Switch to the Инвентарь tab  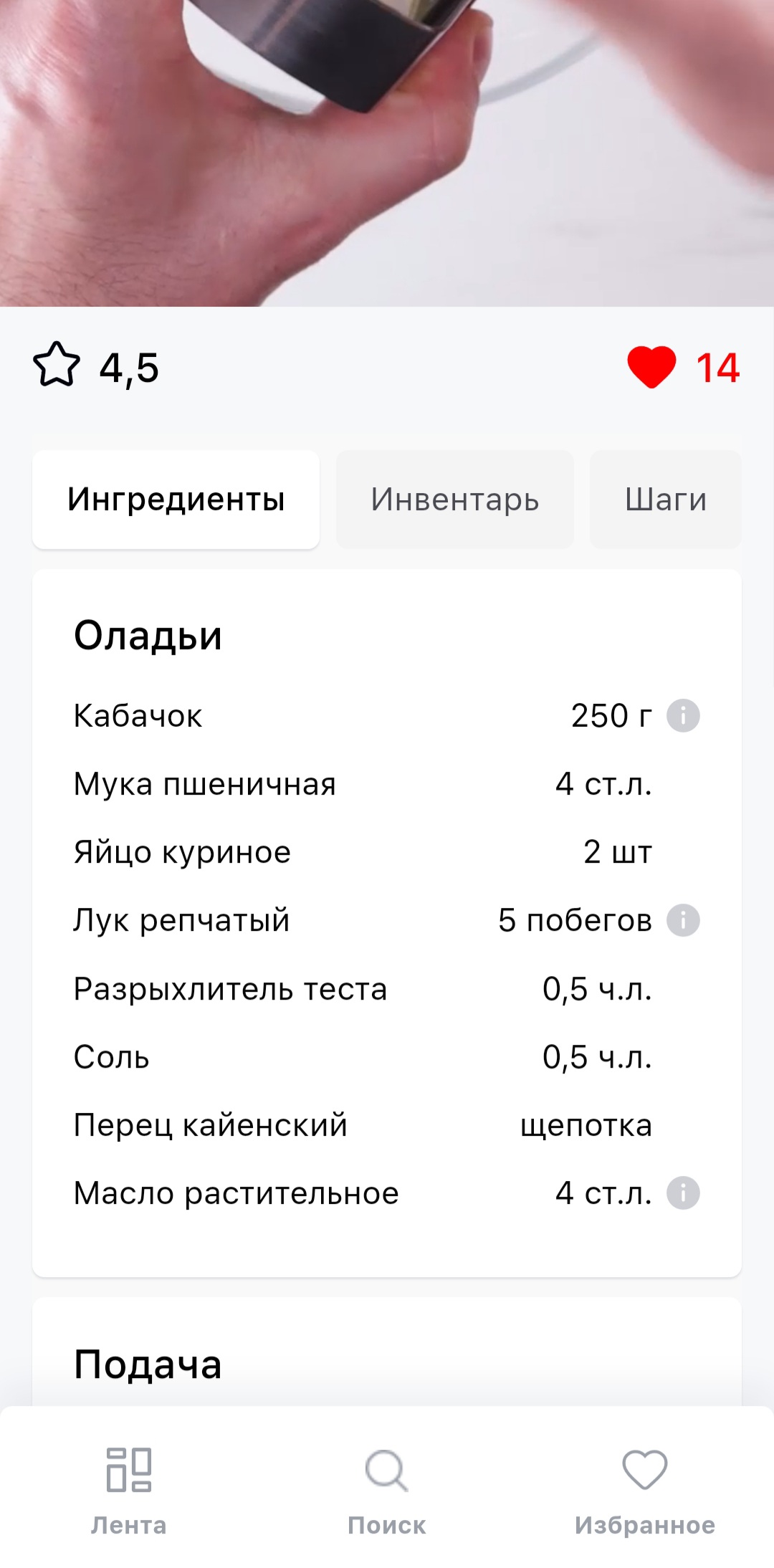[455, 499]
